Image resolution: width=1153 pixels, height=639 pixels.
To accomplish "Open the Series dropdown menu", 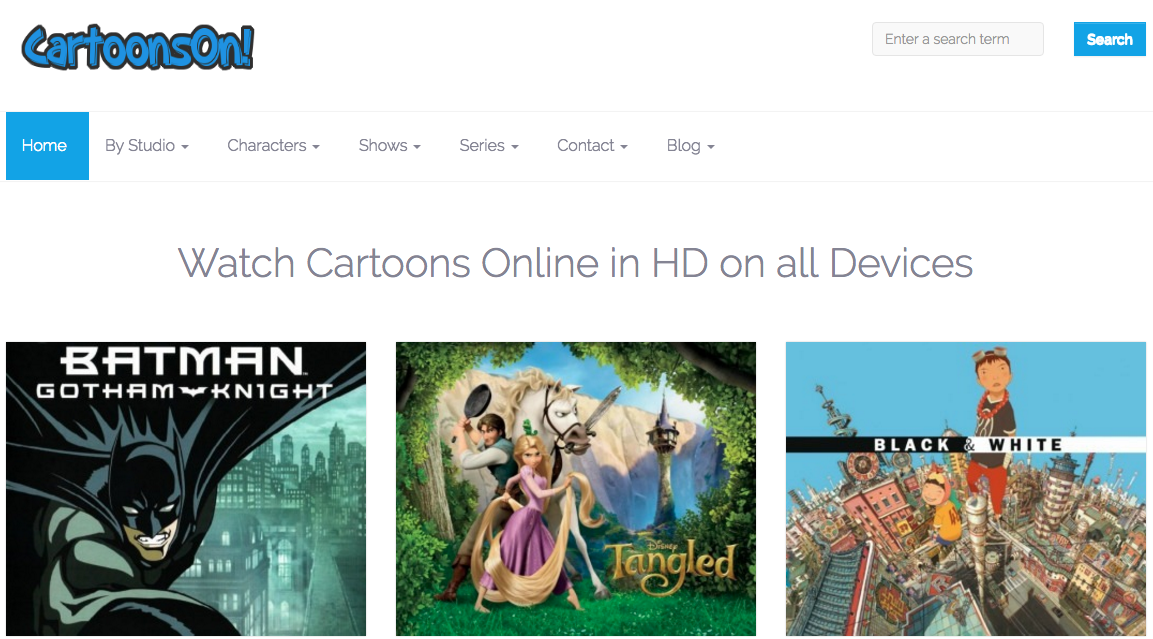I will click(x=489, y=146).
